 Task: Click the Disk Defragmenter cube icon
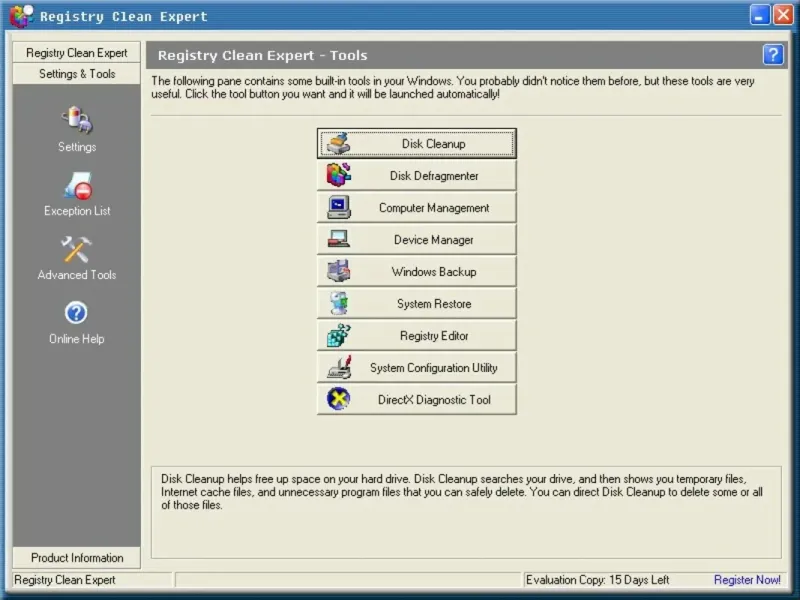pyautogui.click(x=338, y=175)
